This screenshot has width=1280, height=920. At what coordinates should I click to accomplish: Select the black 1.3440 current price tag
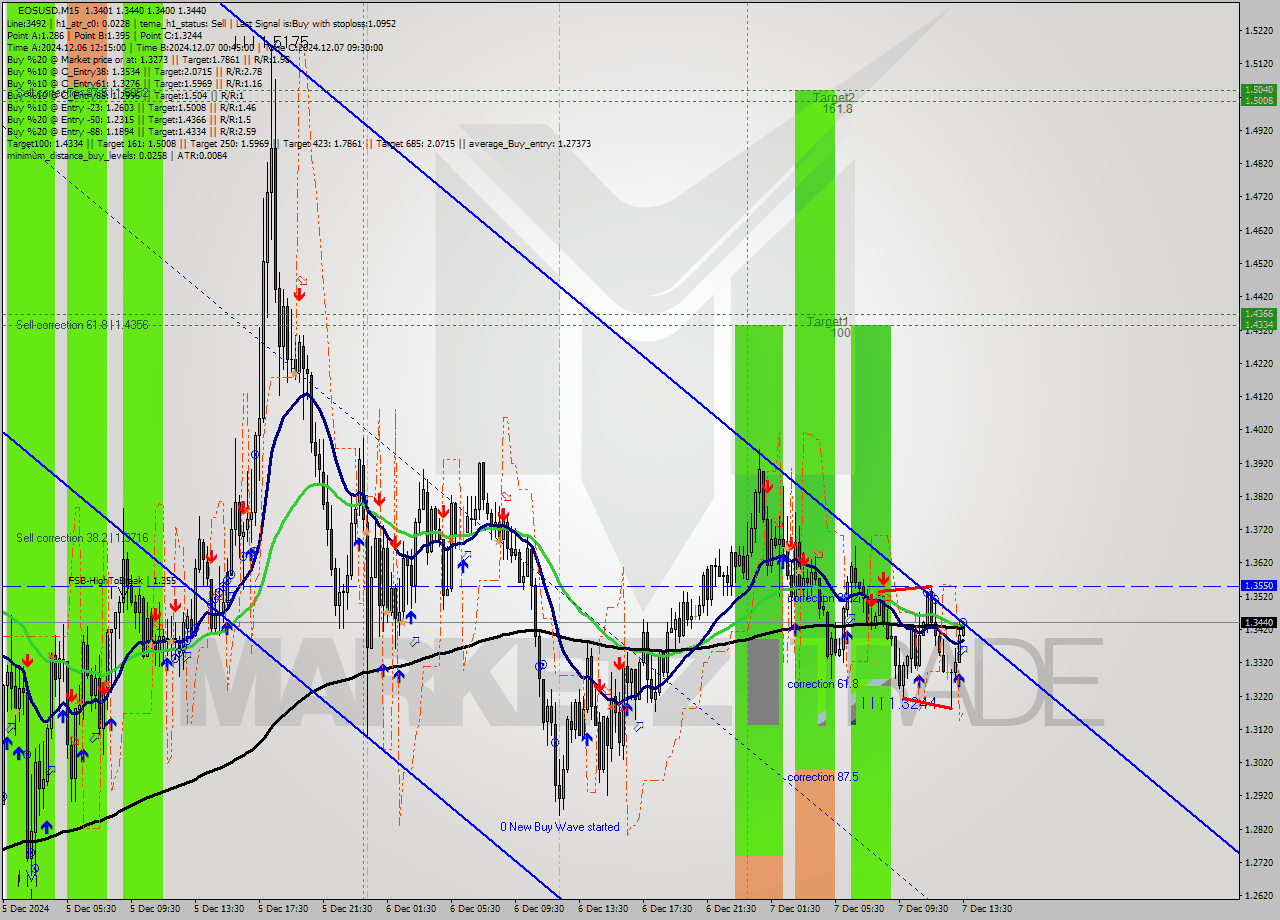coord(1257,622)
